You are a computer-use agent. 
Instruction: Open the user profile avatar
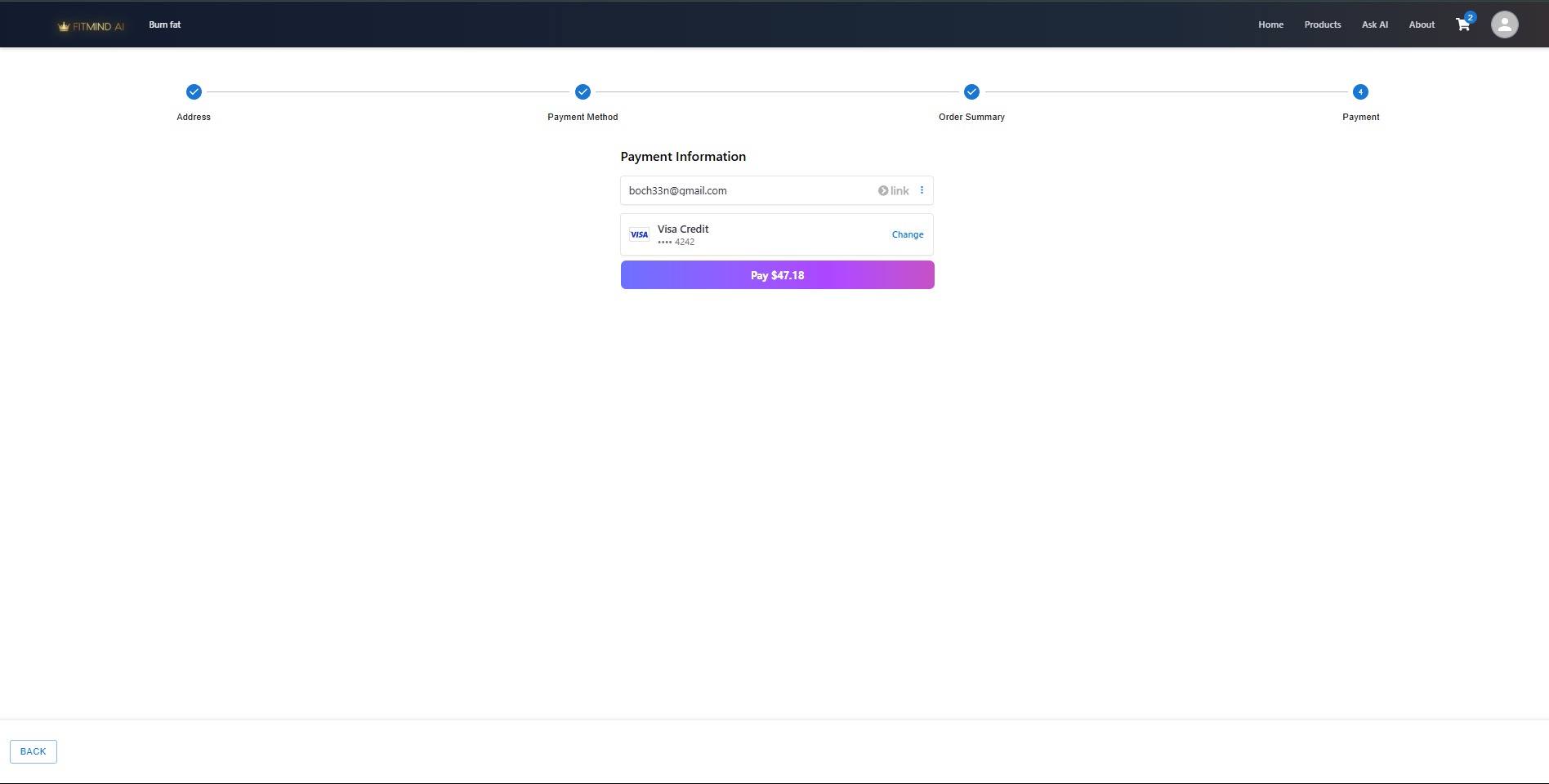tap(1504, 24)
